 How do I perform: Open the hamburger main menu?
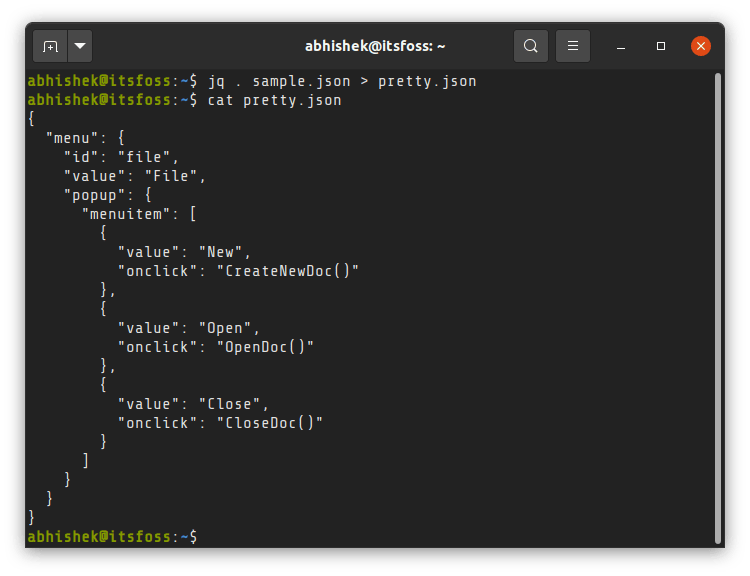pos(573,46)
